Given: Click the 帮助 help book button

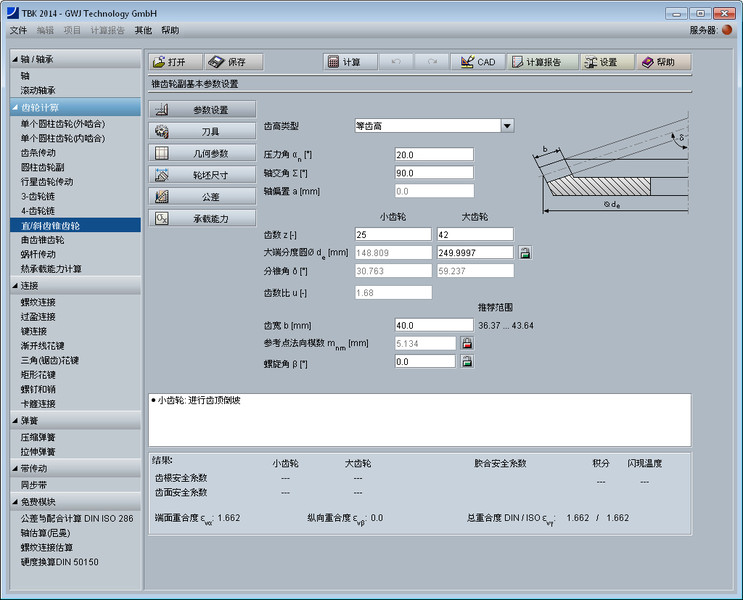Looking at the screenshot, I should point(664,62).
